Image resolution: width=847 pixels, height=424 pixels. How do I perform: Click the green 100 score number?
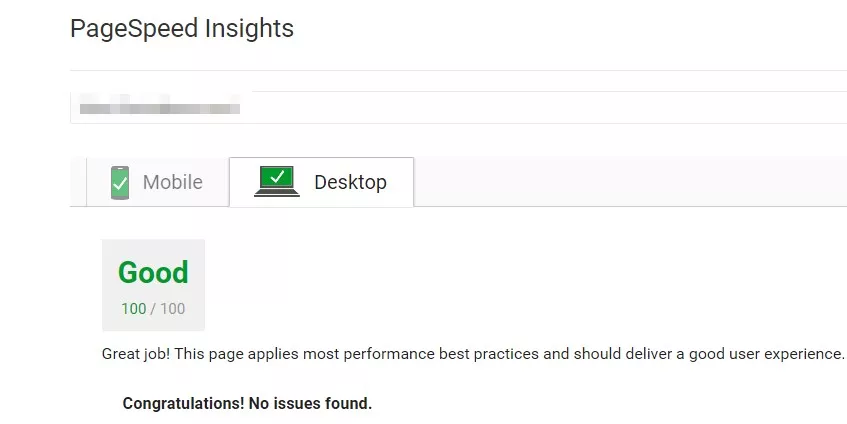(133, 308)
